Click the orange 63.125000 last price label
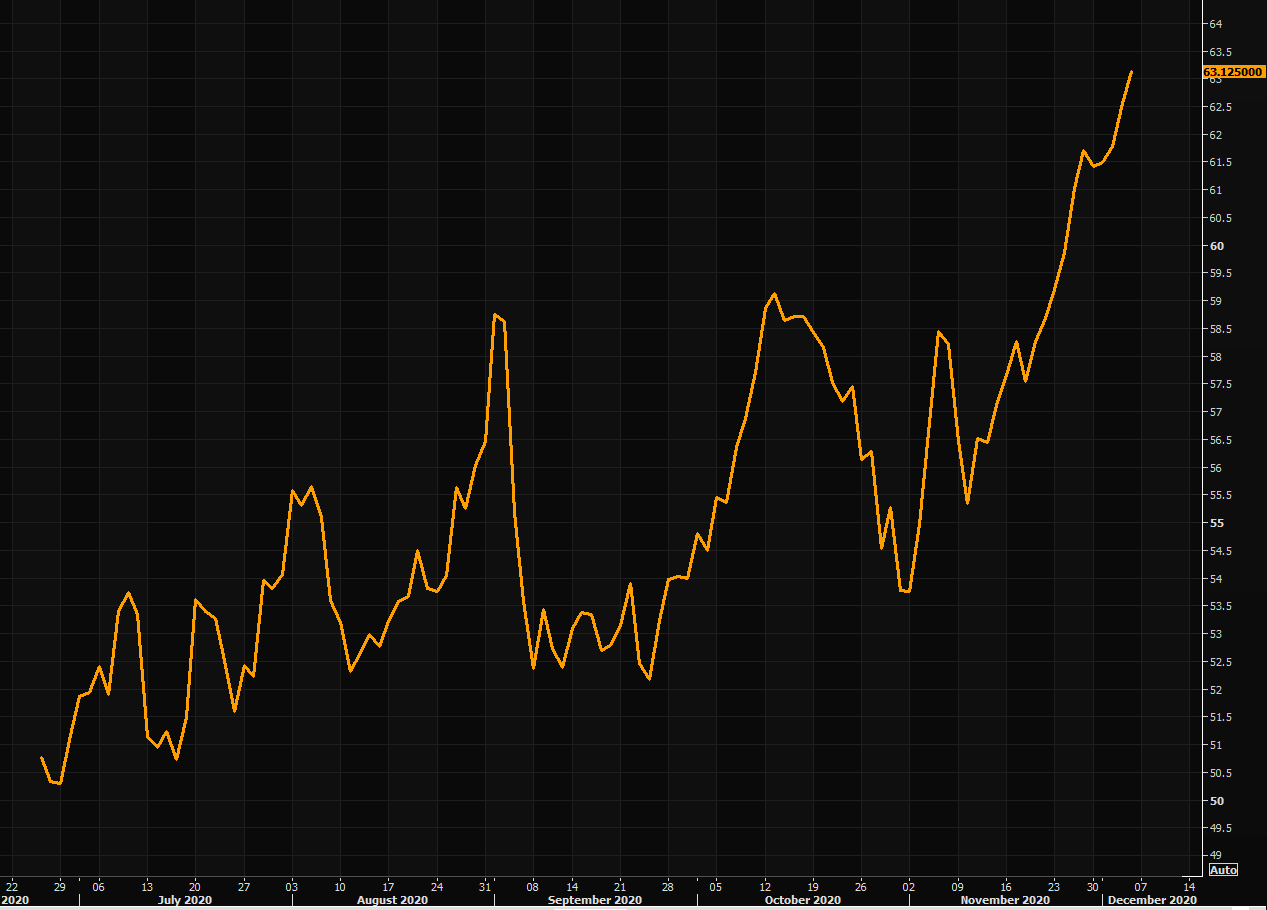 1232,72
